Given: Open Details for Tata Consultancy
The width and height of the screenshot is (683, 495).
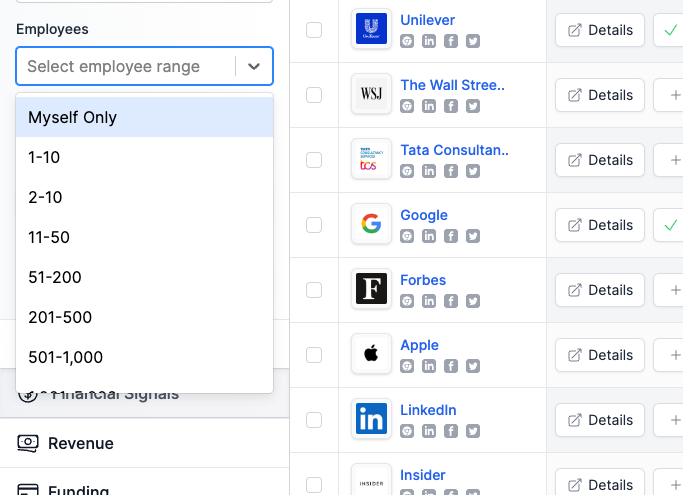Looking at the screenshot, I should pos(600,160).
